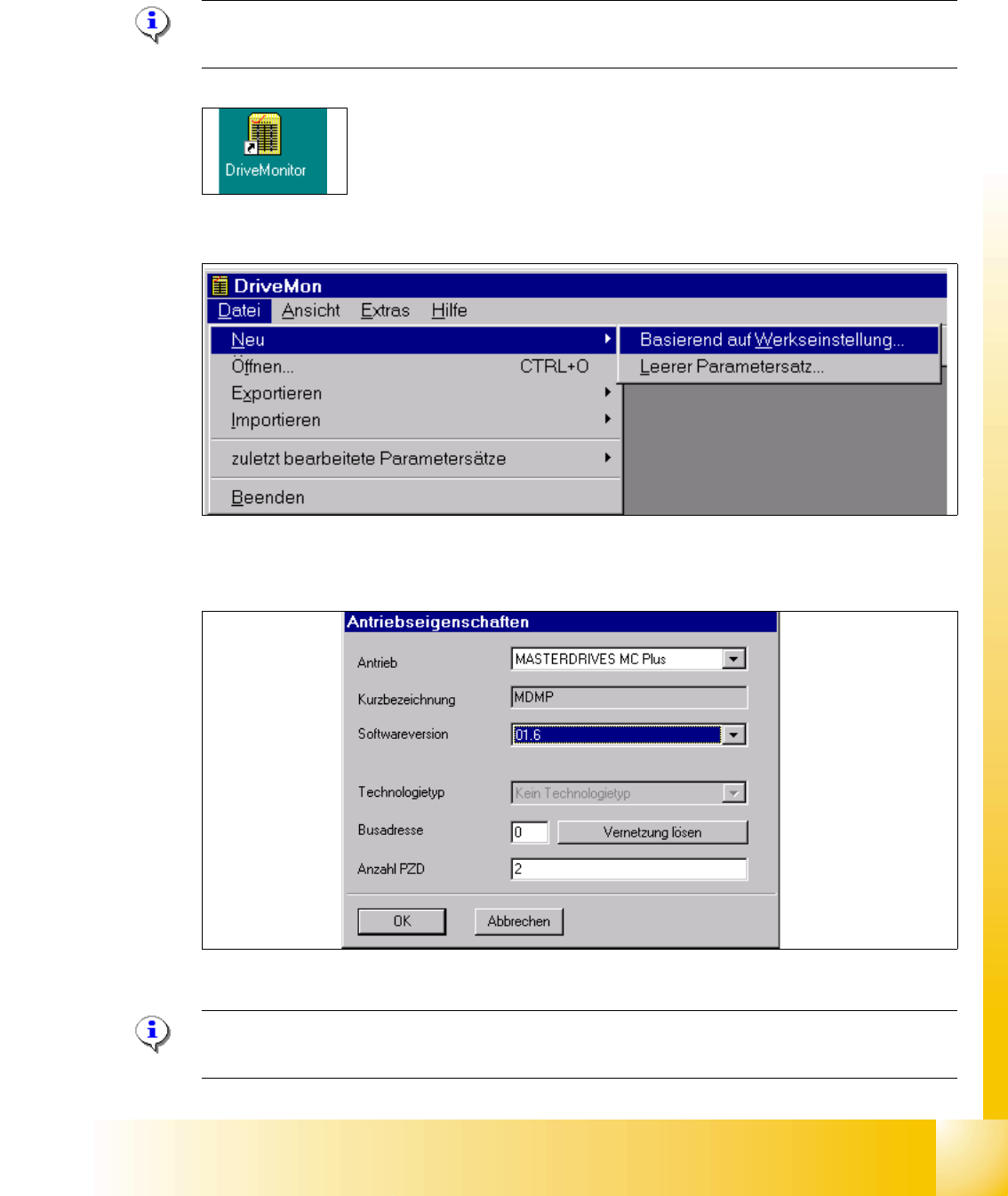The height and width of the screenshot is (1196, 1008).
Task: Click the Busadresse input field
Action: (x=530, y=832)
